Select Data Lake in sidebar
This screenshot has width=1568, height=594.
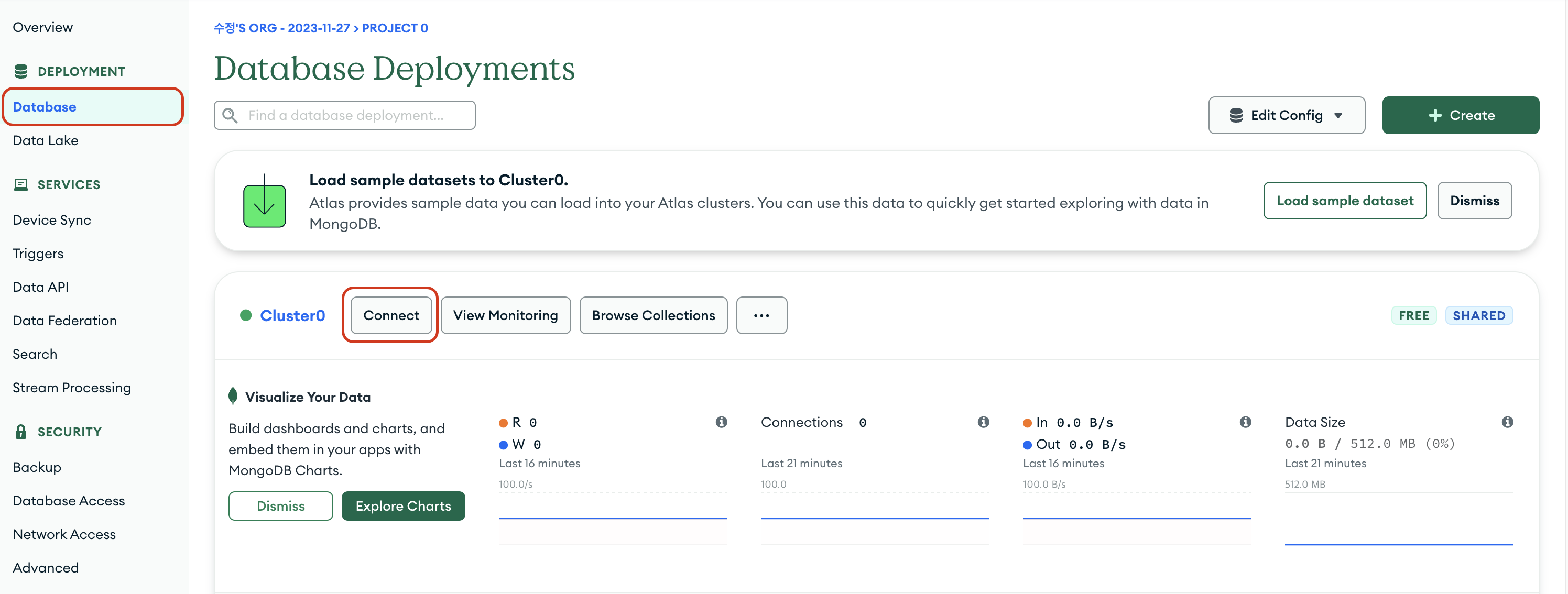tap(46, 140)
